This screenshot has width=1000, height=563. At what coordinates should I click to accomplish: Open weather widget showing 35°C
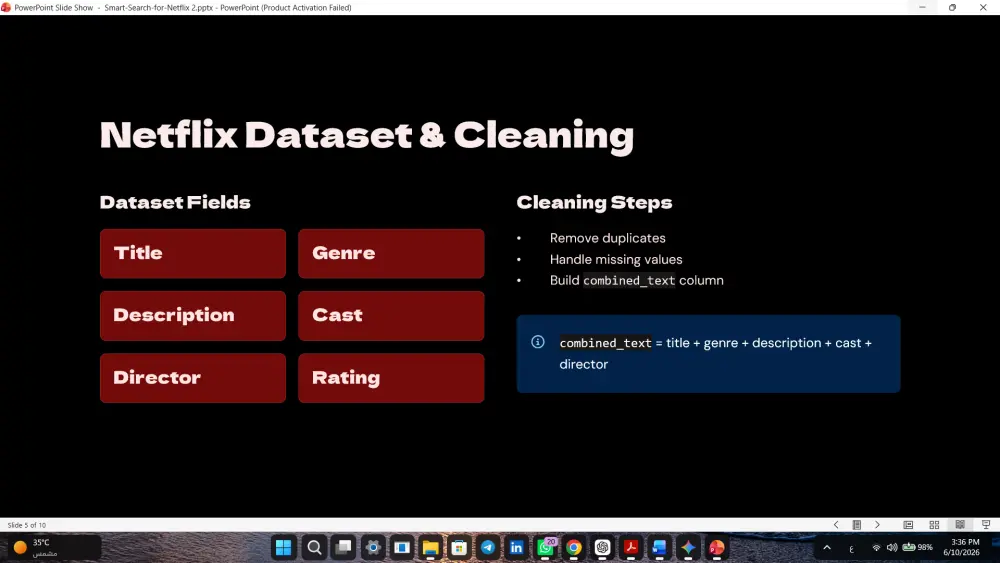tap(54, 547)
